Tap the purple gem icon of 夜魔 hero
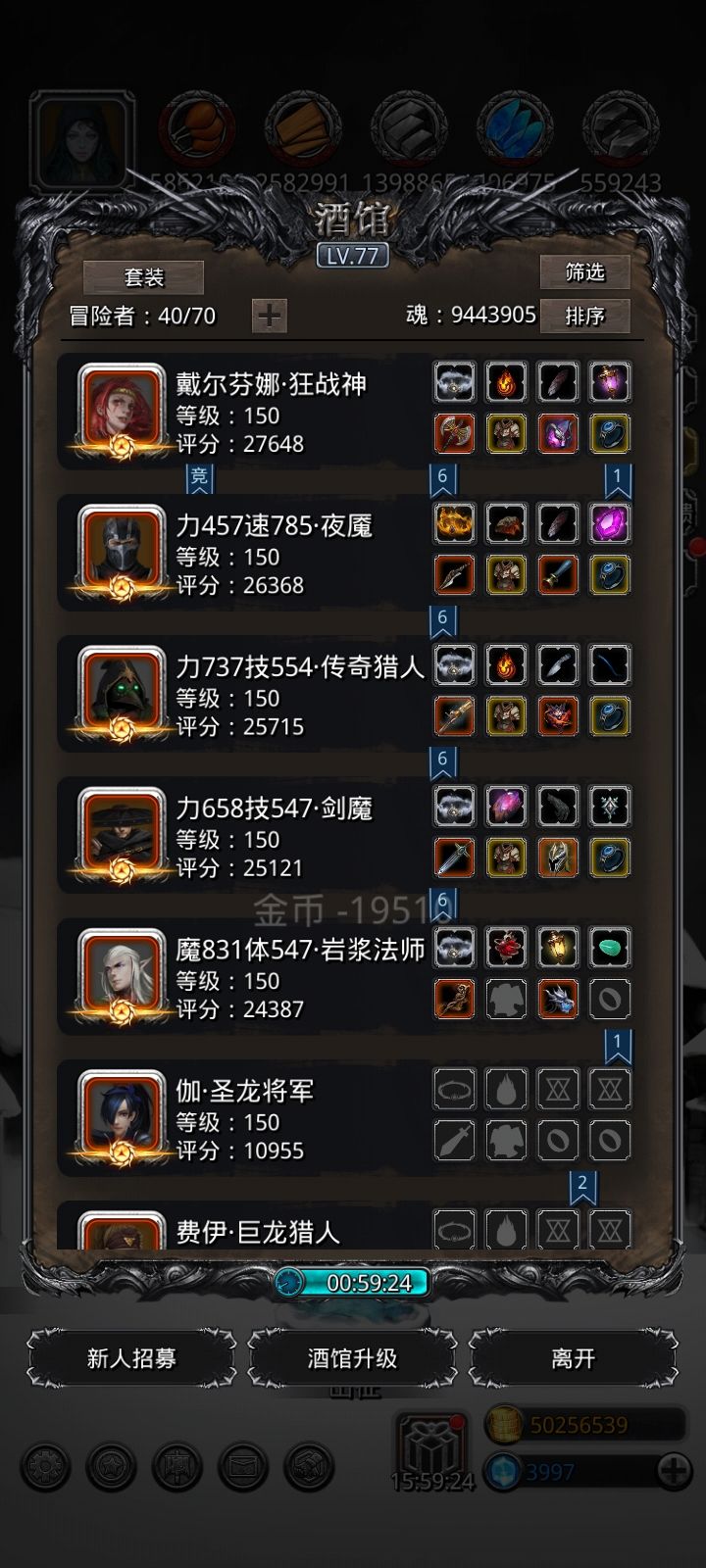This screenshot has height=1568, width=706. point(609,523)
